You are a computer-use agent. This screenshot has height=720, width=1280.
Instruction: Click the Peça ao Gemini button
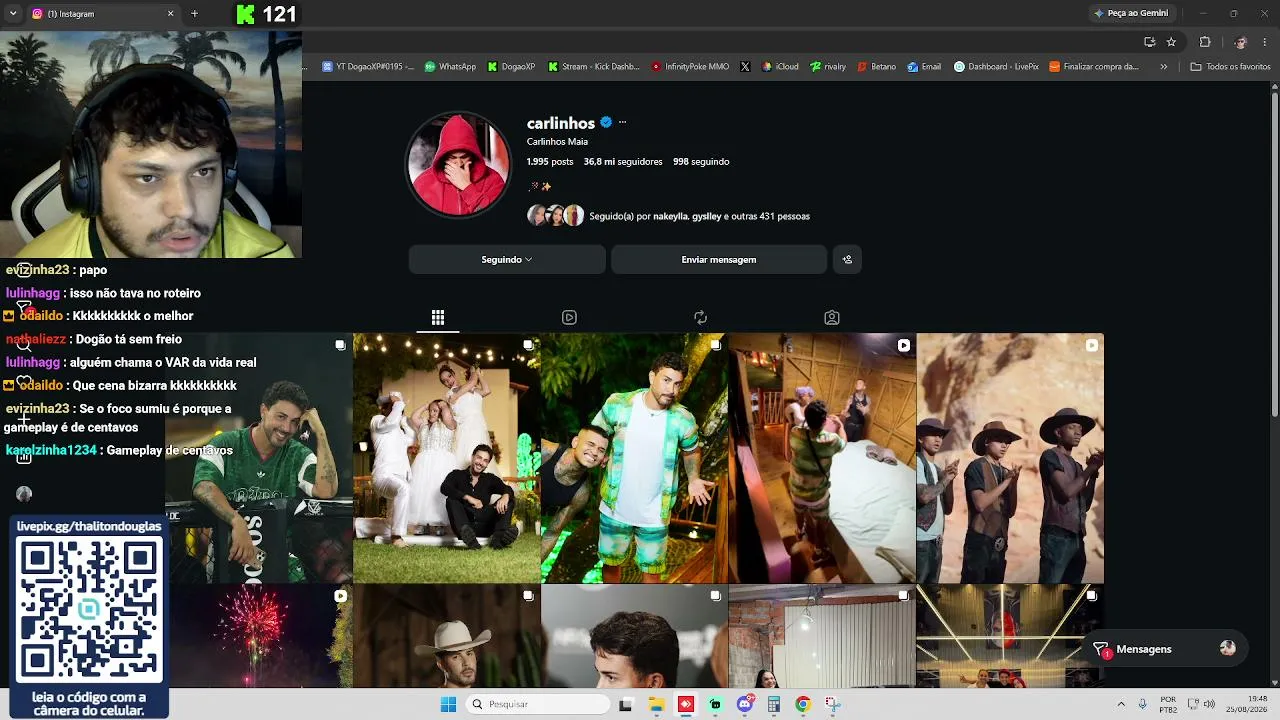[1131, 13]
